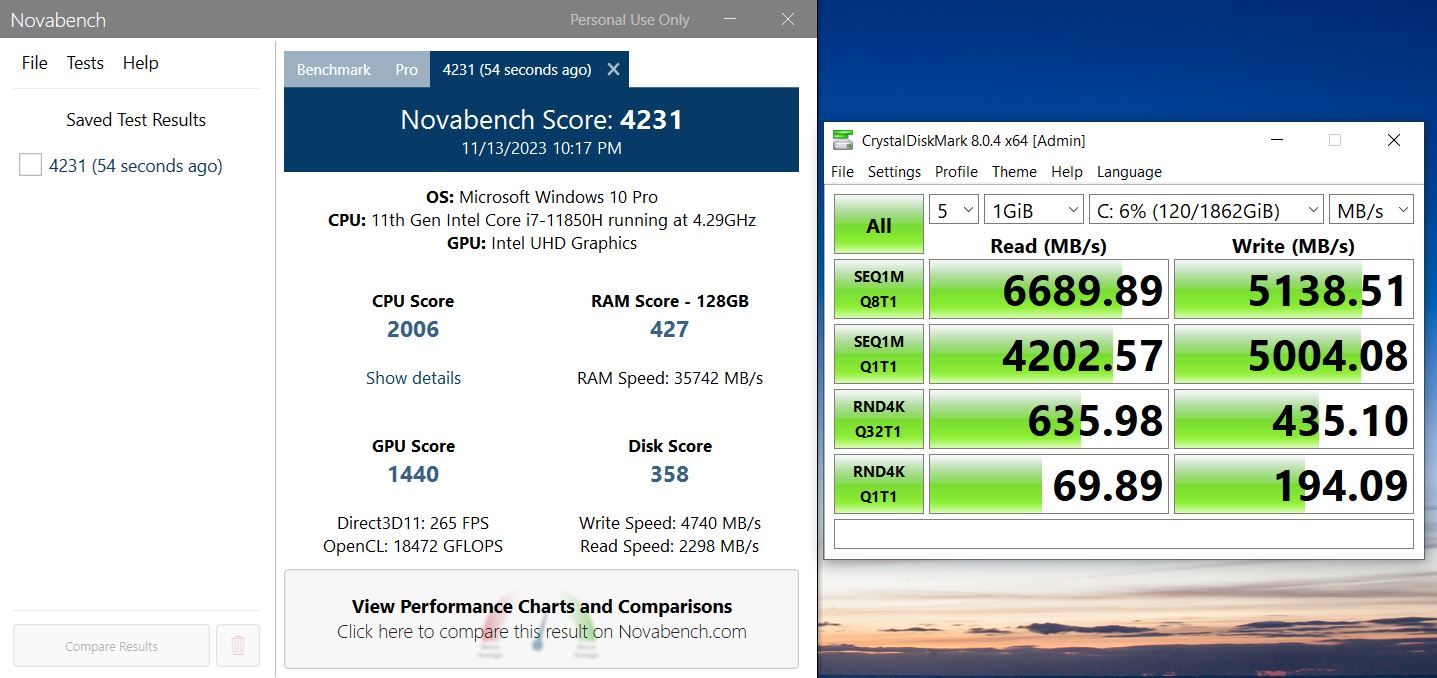1437x678 pixels.
Task: Click the CPU i7-11850H info line
Action: (x=541, y=220)
